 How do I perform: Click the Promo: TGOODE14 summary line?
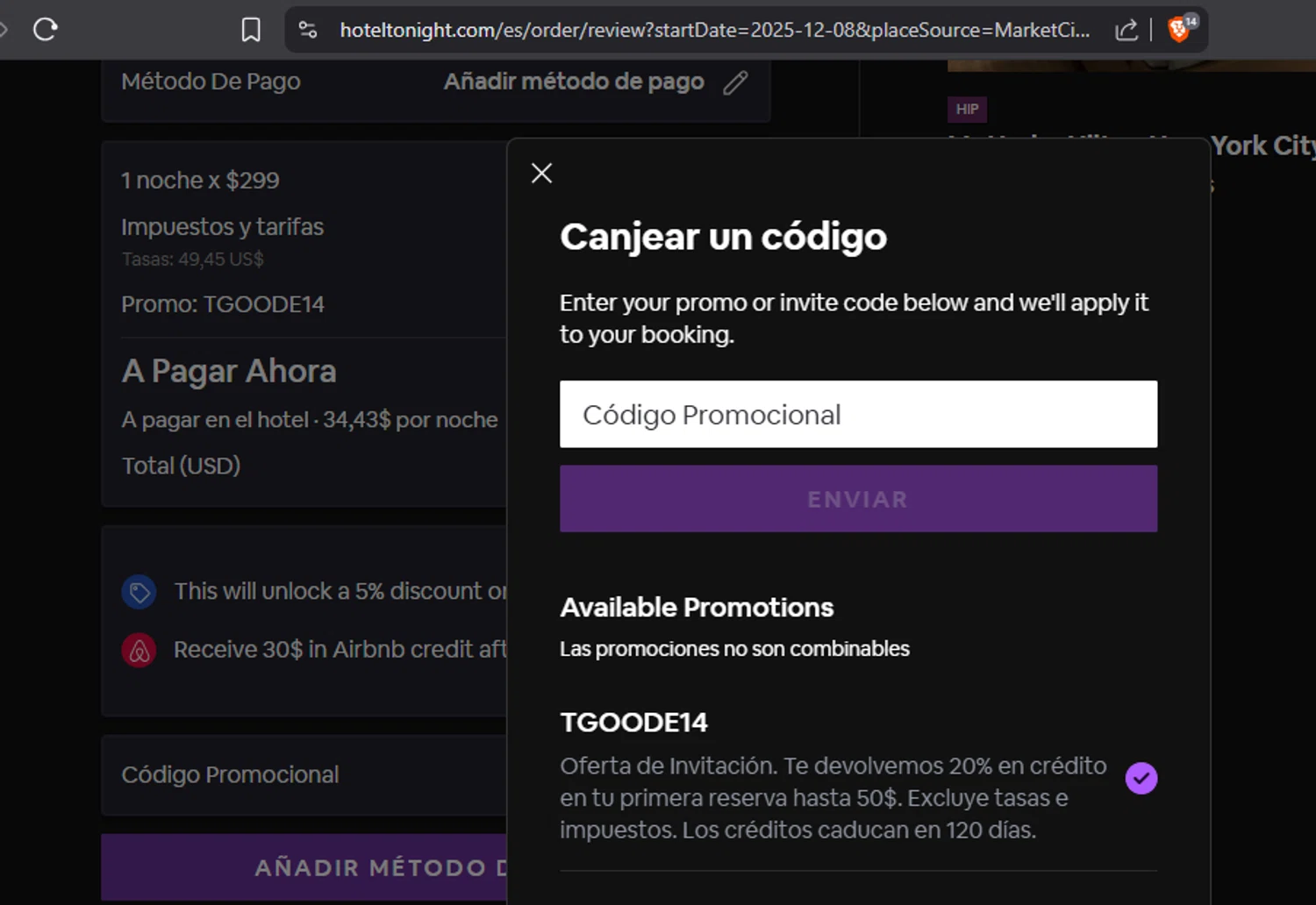[223, 304]
